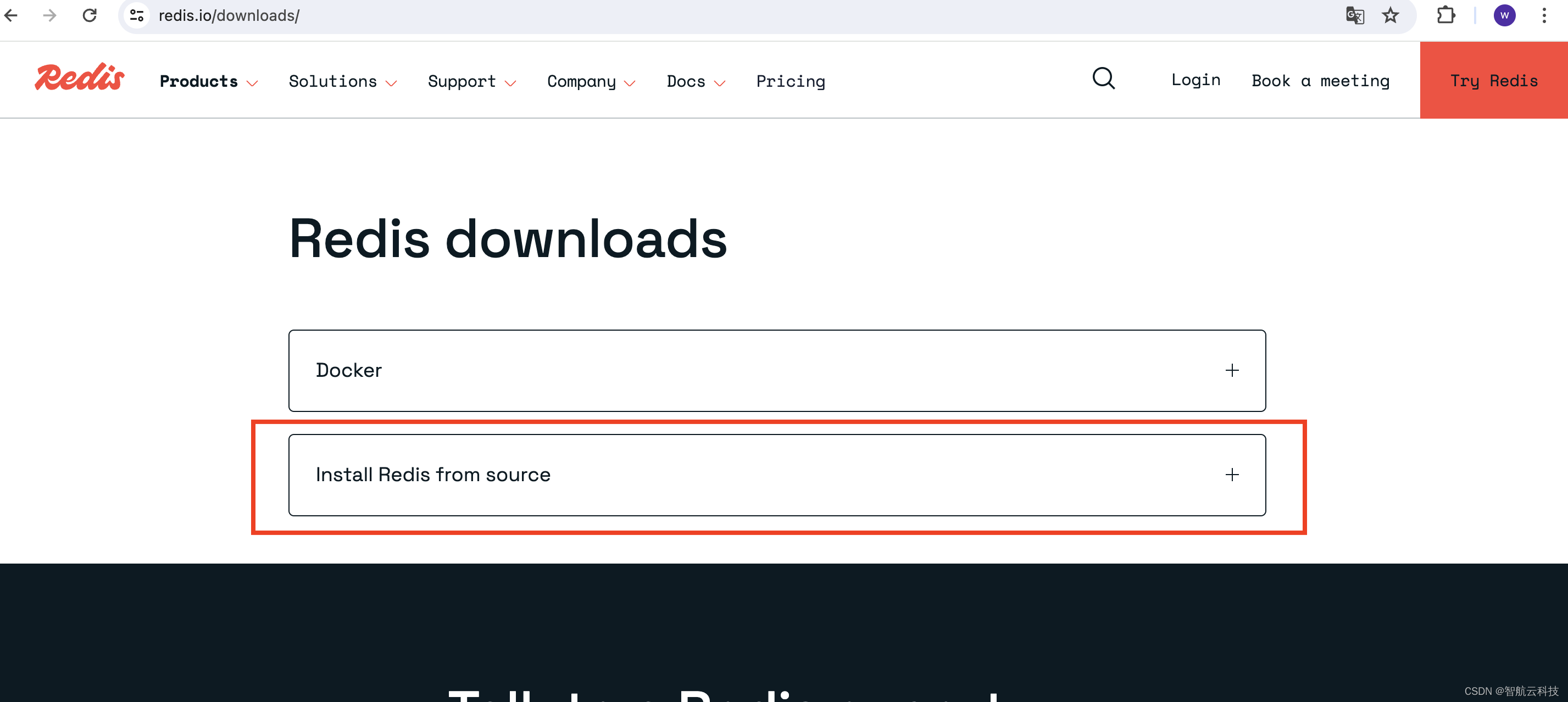Open the browser three-dot menu
The image size is (1568, 702).
1544,15
